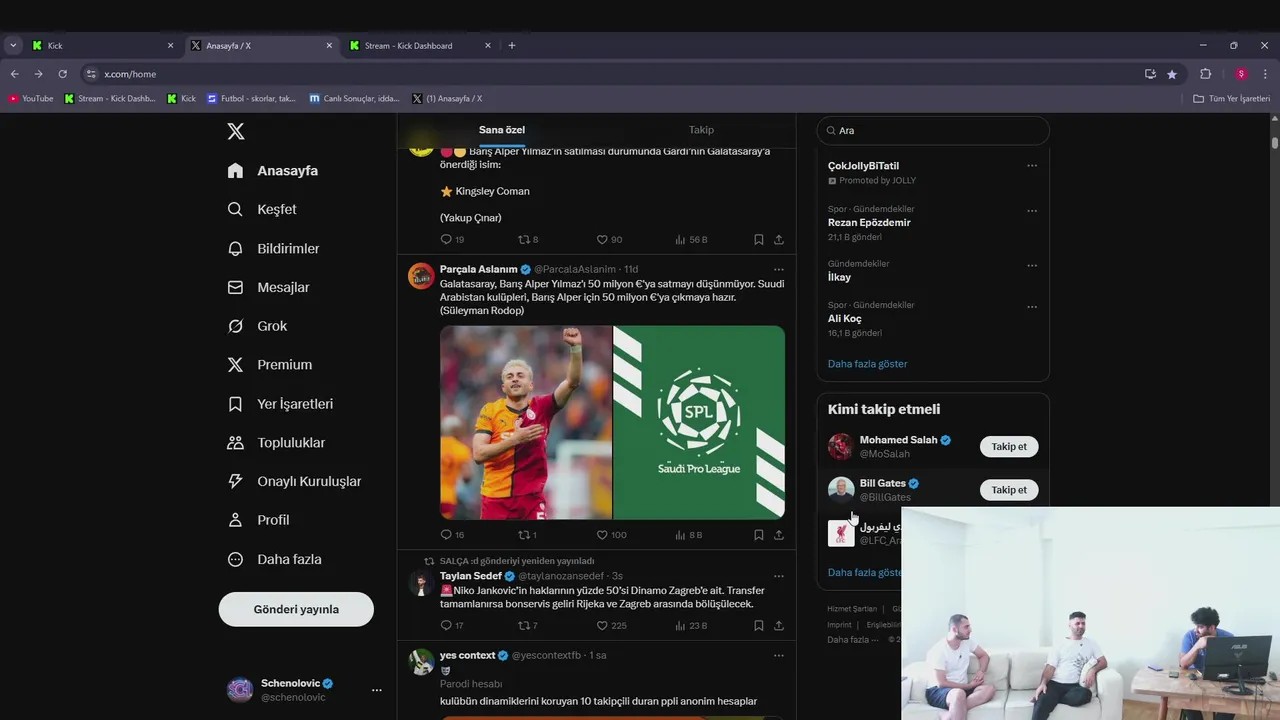
Task: Click Gönderi yayınla button
Action: pos(296,609)
